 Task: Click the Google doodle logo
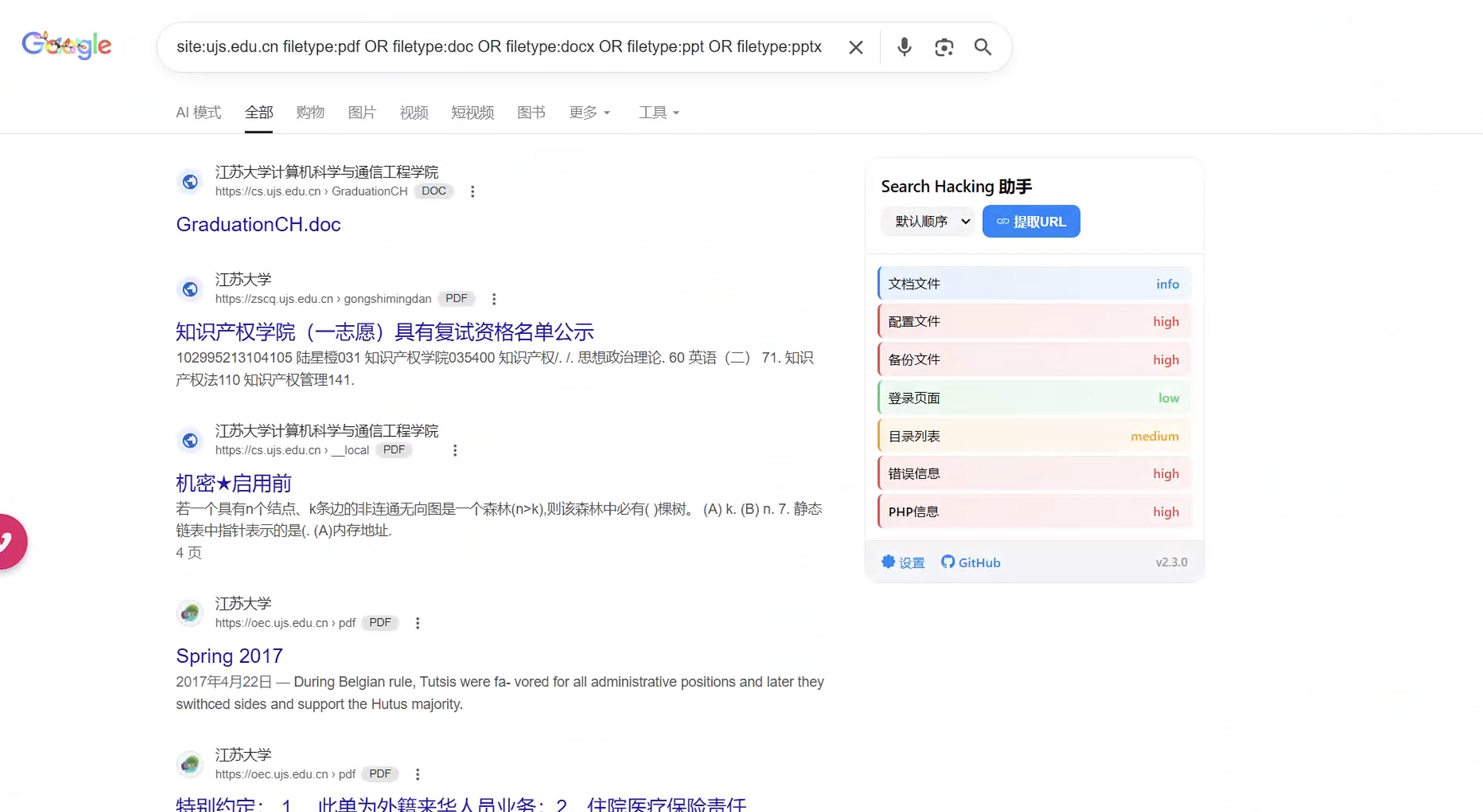click(x=67, y=45)
